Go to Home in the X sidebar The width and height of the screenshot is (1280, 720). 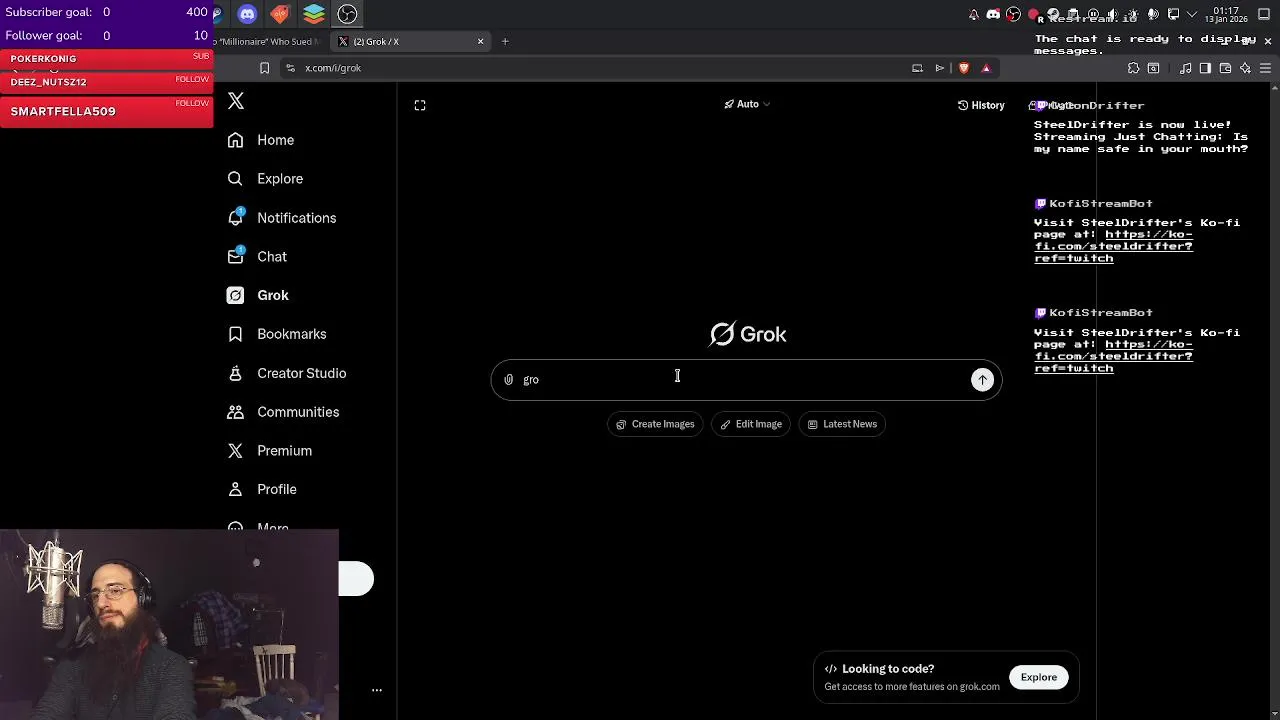(x=261, y=140)
